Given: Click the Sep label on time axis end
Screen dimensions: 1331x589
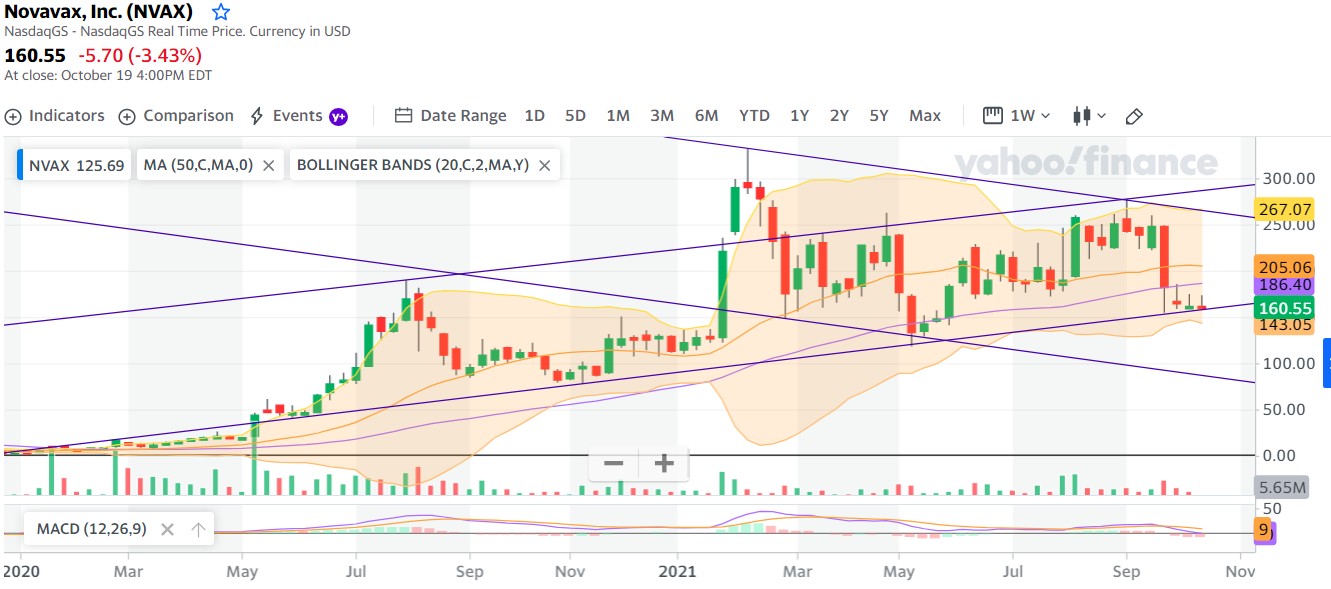Looking at the screenshot, I should (1127, 572).
